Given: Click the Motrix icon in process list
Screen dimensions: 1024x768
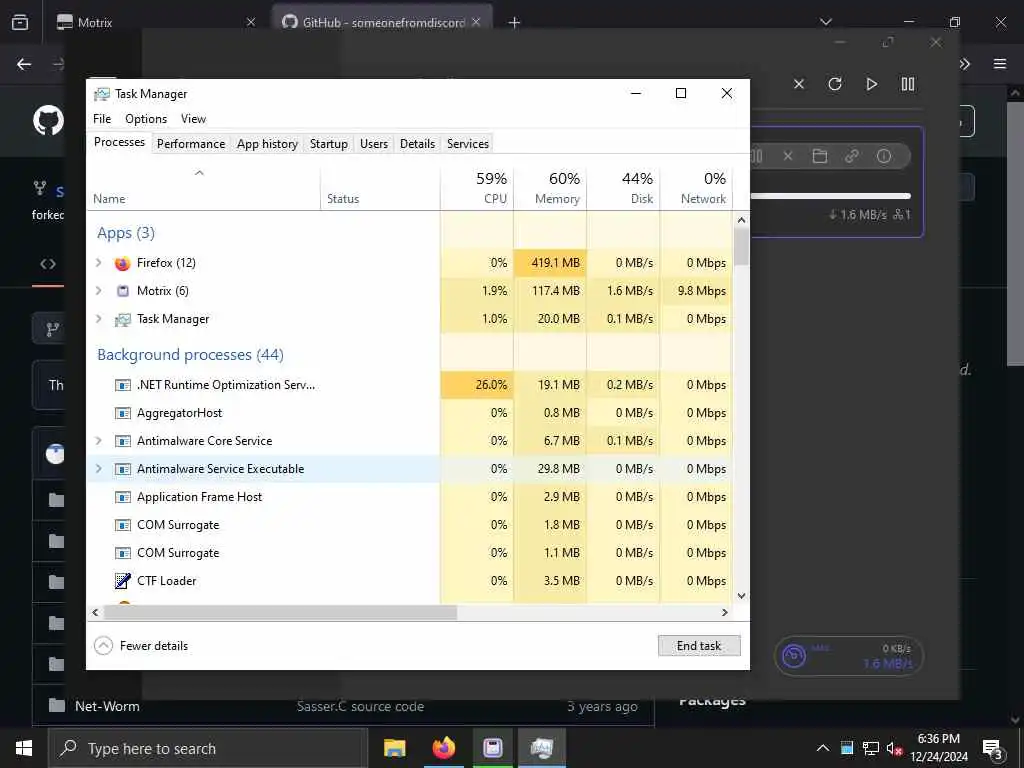Looking at the screenshot, I should click(122, 291).
